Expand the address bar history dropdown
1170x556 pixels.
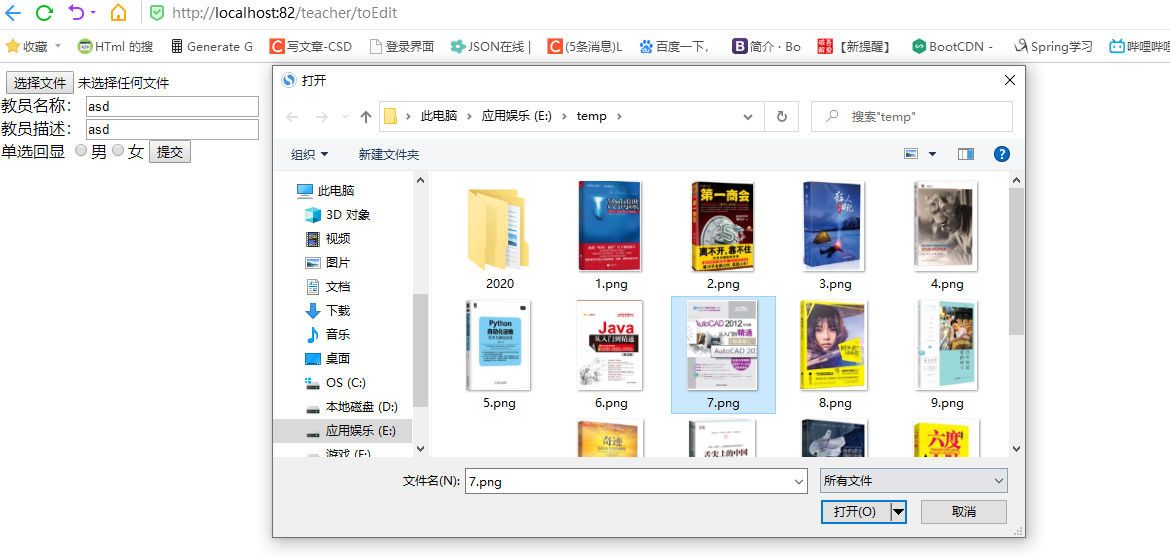[x=748, y=116]
